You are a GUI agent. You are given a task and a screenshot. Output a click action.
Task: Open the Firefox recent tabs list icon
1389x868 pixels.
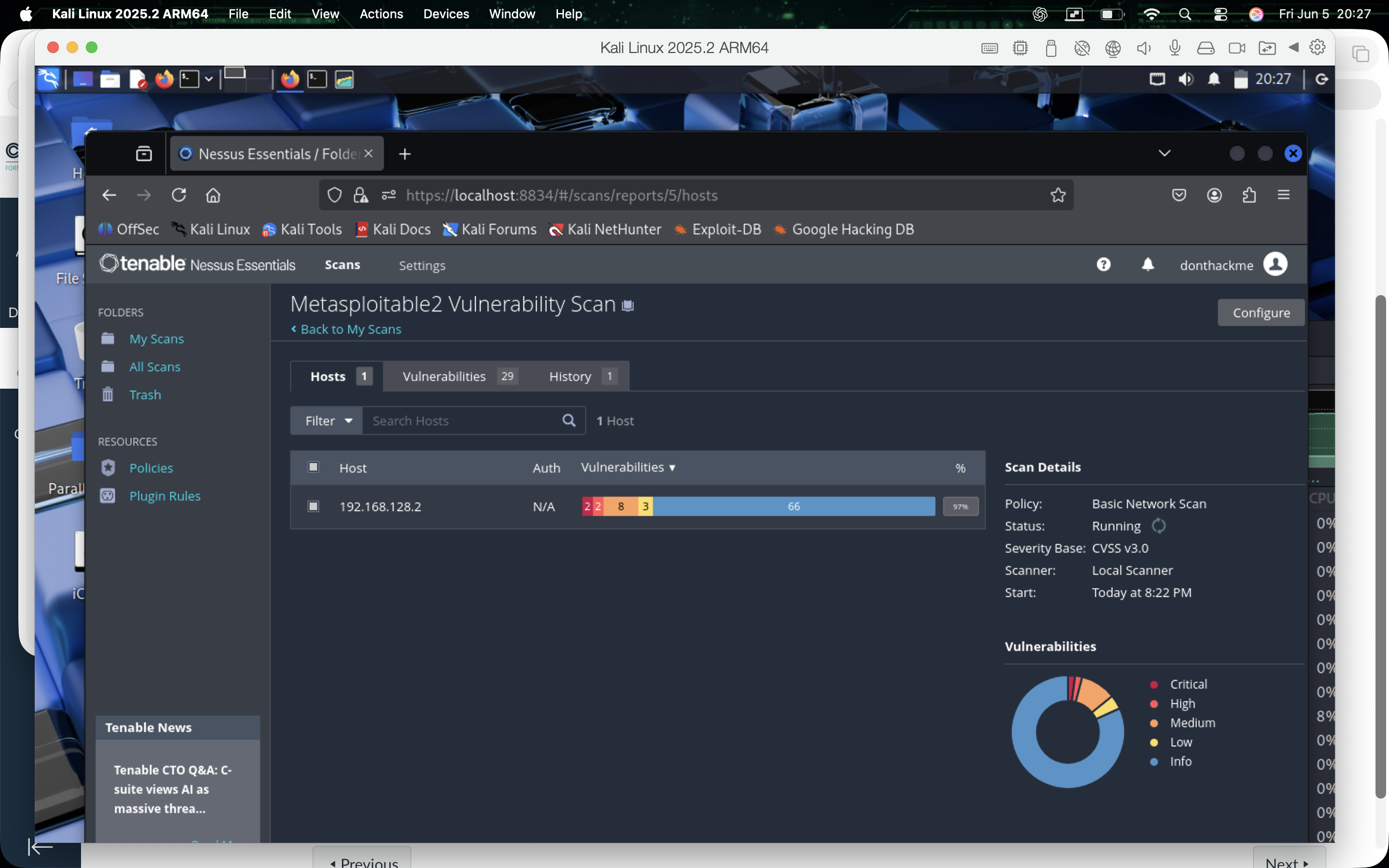tap(144, 154)
